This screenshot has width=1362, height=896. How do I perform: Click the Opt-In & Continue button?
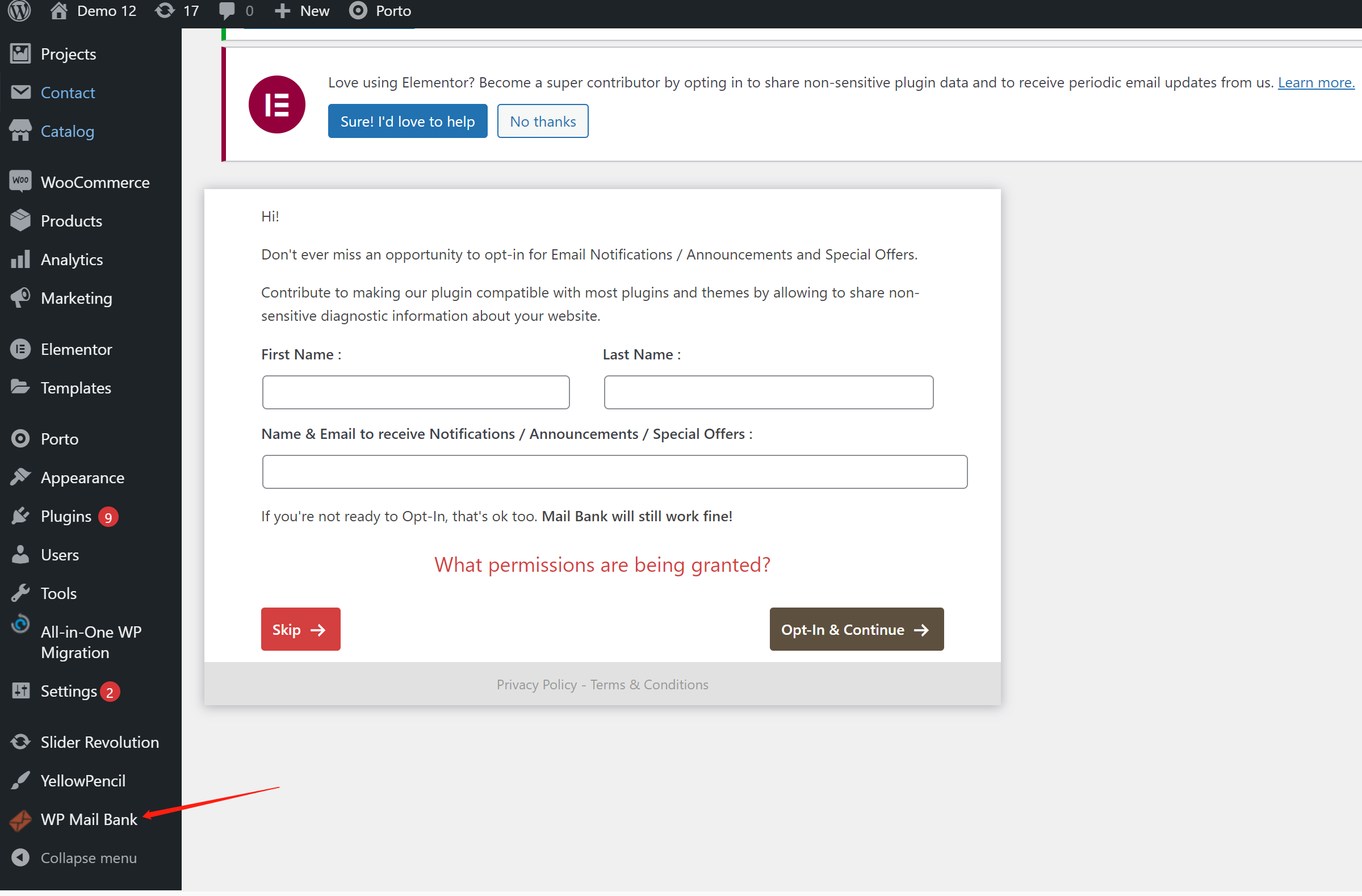click(856, 629)
